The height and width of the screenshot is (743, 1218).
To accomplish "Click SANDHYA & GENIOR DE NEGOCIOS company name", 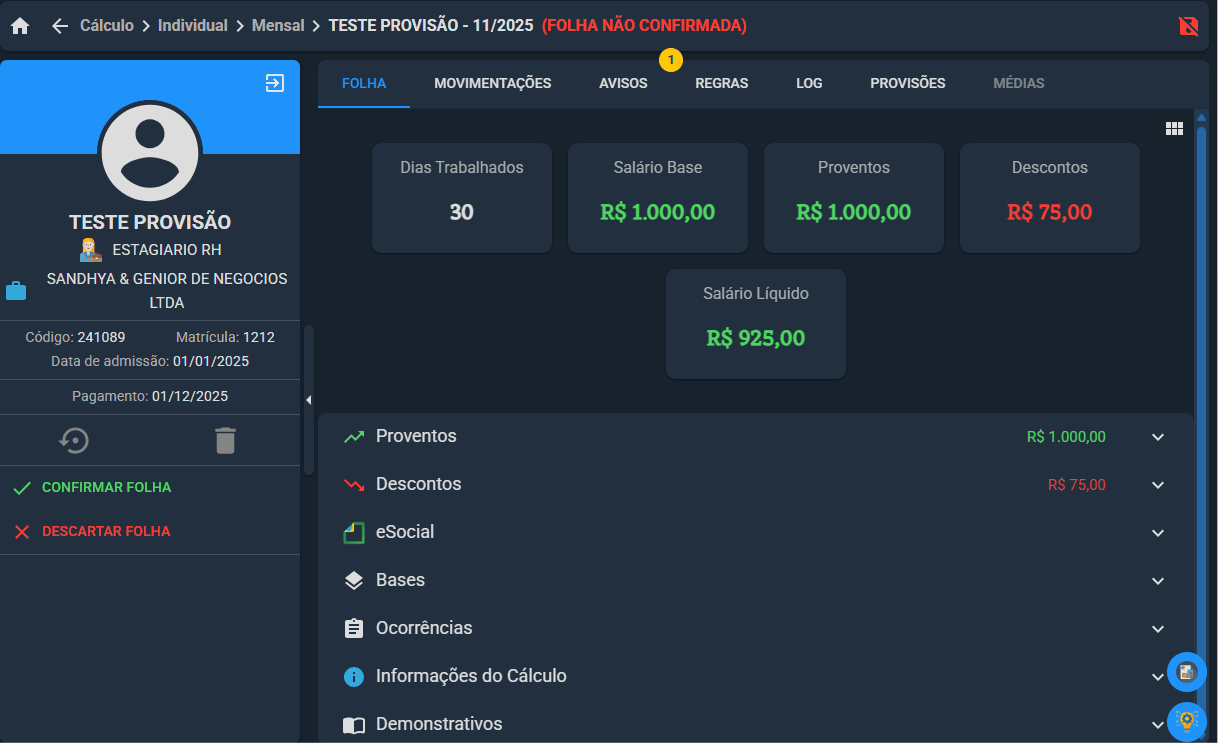I will (x=167, y=291).
